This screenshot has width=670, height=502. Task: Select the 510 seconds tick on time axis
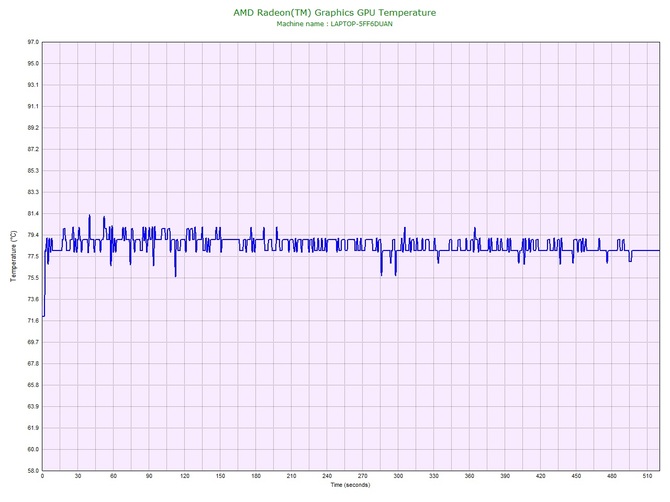647,477
